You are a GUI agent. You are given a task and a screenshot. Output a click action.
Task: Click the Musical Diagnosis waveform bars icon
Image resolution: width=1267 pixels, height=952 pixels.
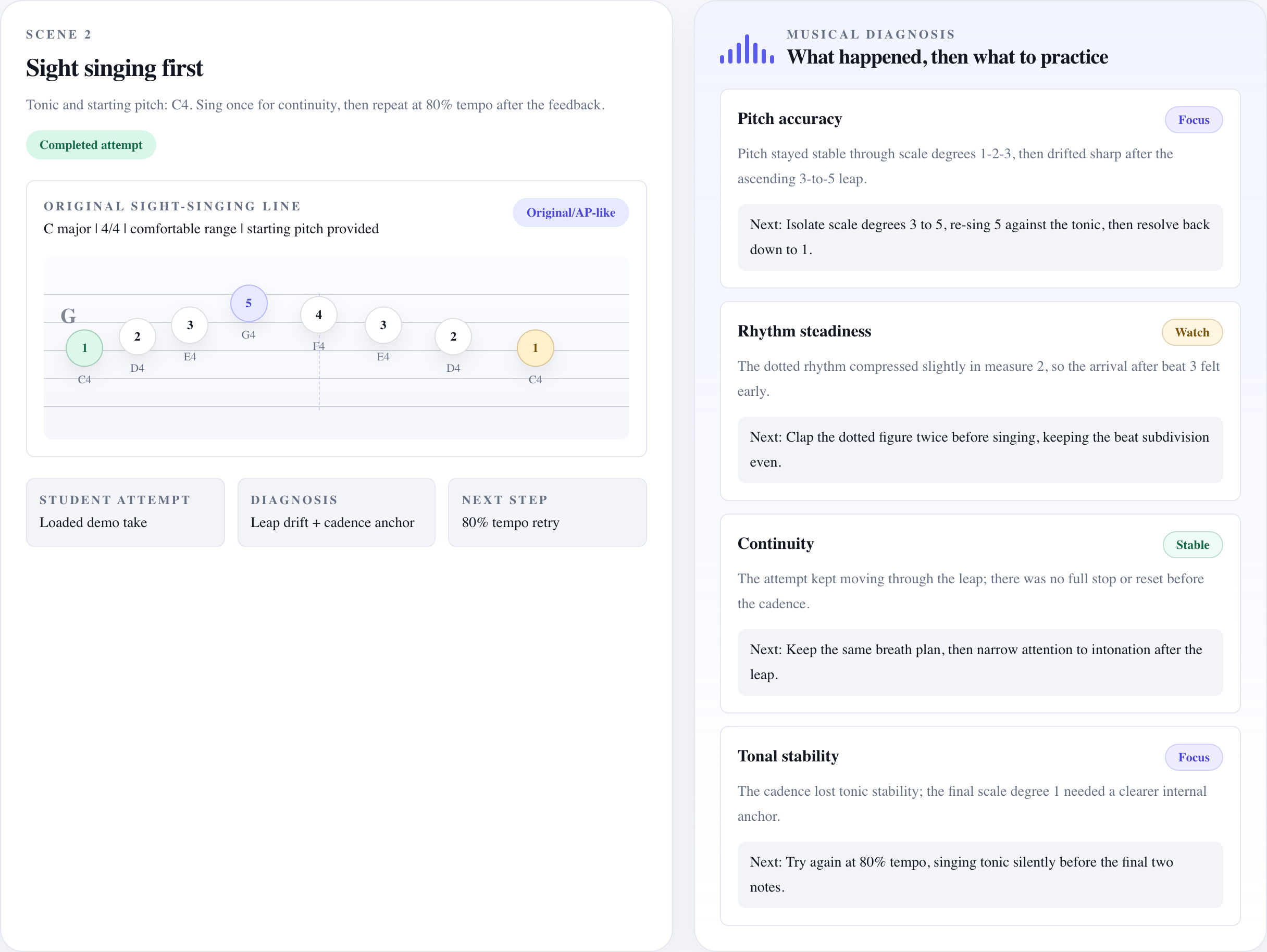click(x=747, y=49)
